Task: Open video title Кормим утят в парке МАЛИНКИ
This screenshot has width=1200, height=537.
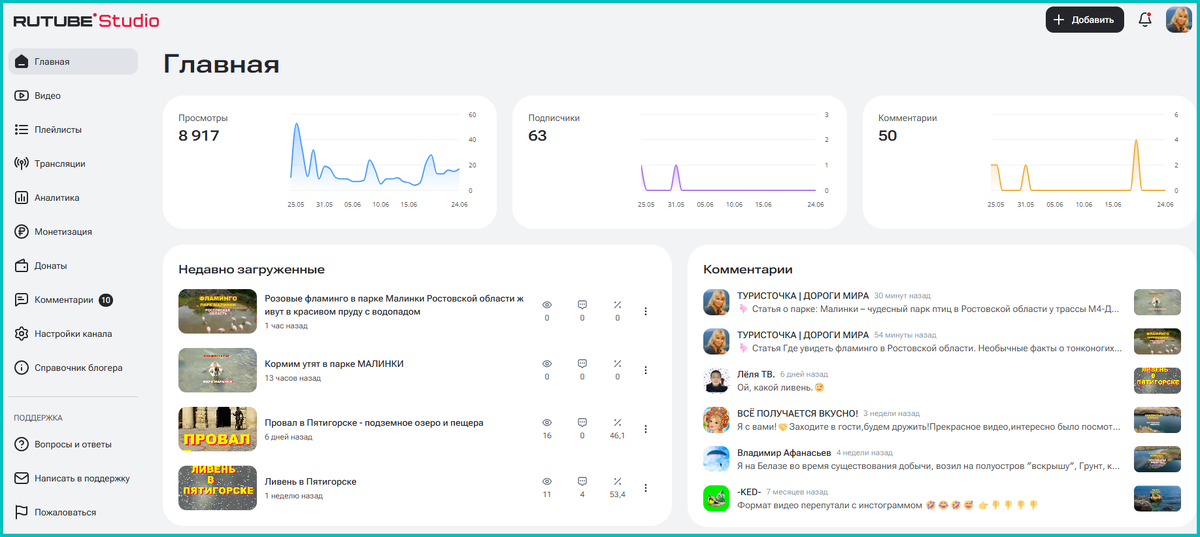Action: click(334, 364)
